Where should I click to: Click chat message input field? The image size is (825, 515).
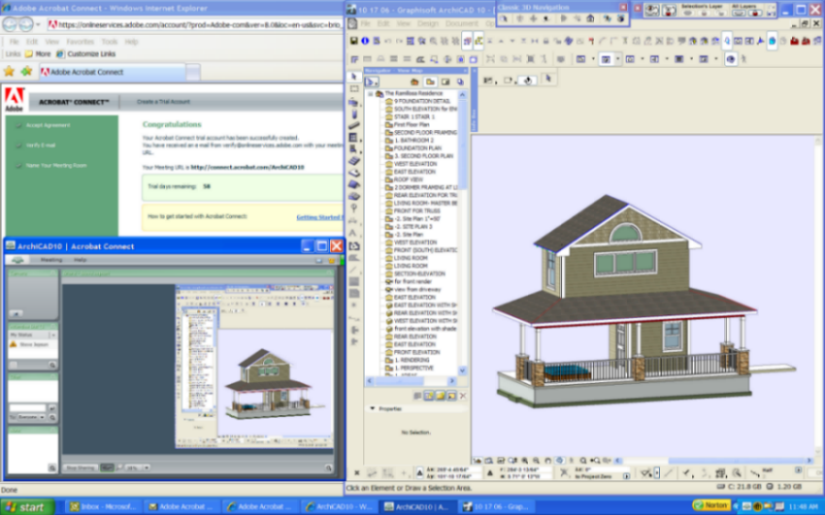tap(27, 408)
